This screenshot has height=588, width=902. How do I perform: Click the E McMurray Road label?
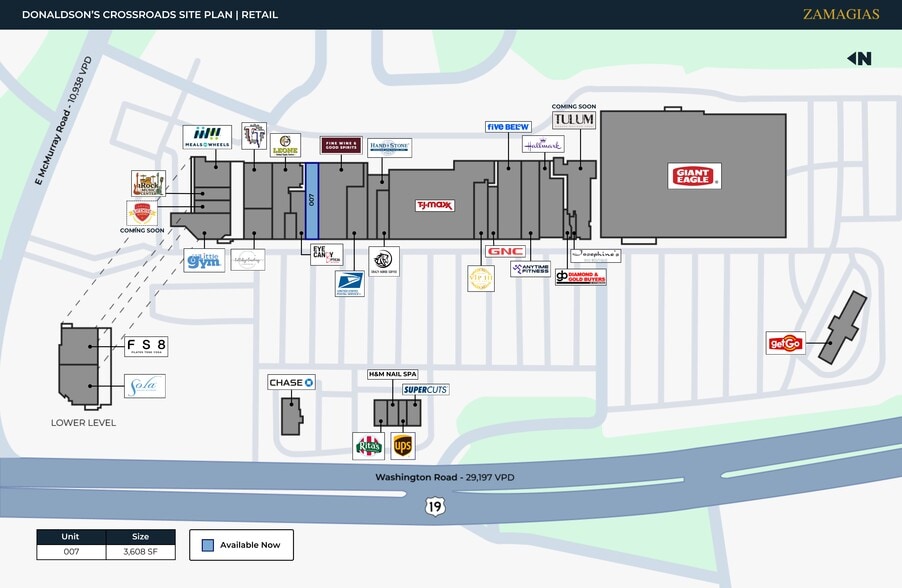(63, 121)
